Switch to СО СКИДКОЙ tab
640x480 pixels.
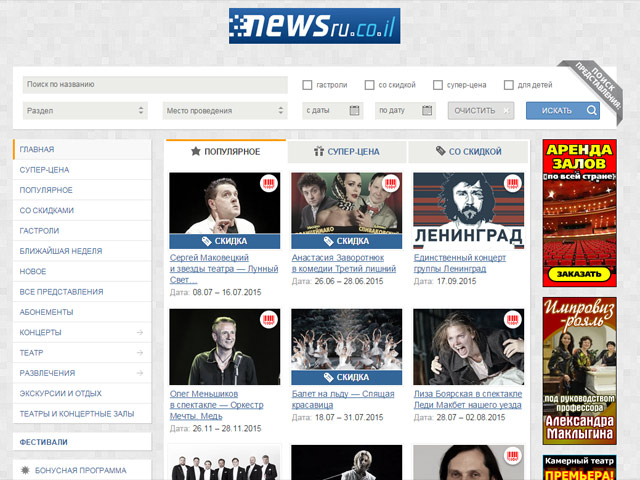(x=468, y=152)
